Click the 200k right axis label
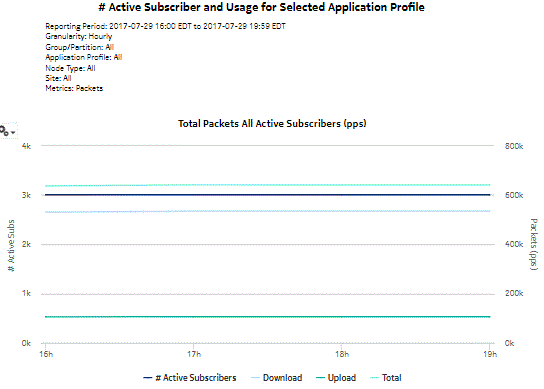 click(x=514, y=294)
